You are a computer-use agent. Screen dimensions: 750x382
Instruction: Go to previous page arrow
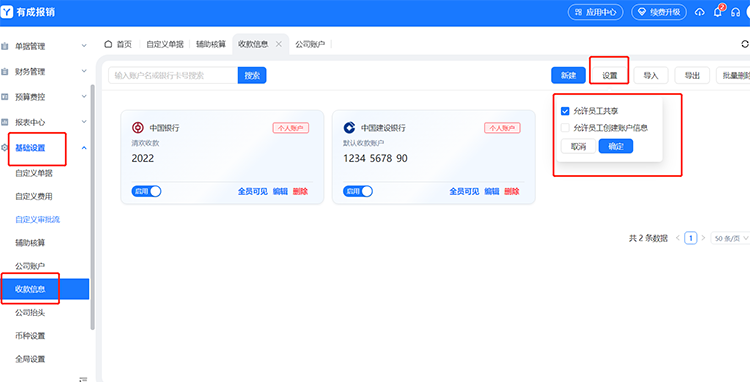click(678, 238)
